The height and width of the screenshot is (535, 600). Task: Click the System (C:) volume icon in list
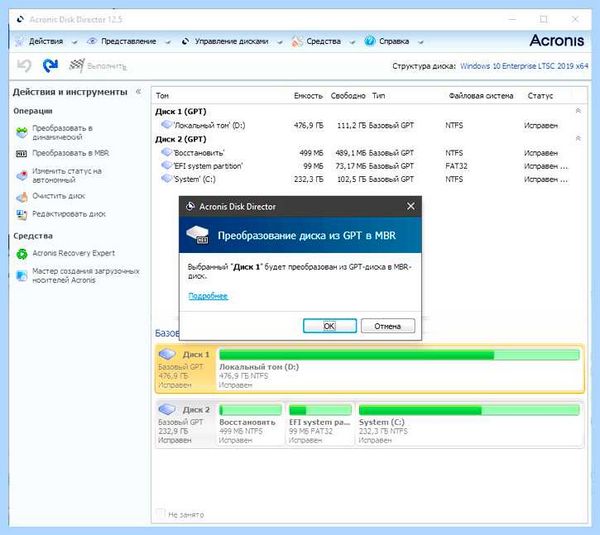(x=166, y=178)
